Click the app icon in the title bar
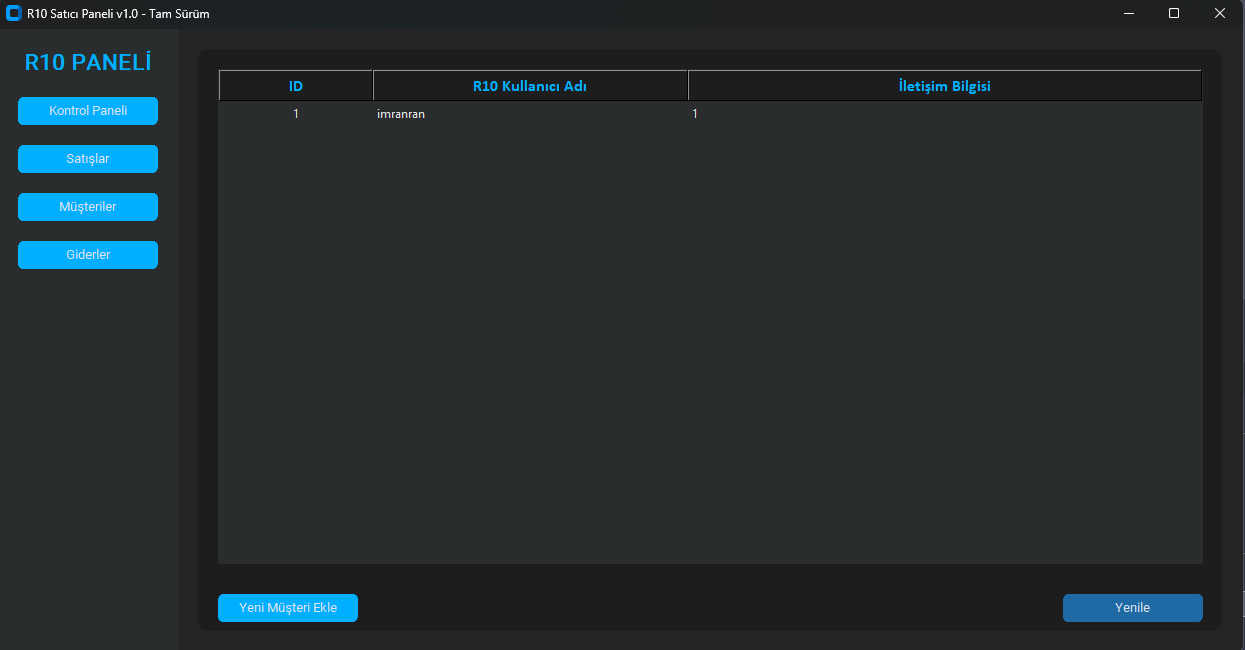Screen dimensions: 1245x650 tap(14, 14)
